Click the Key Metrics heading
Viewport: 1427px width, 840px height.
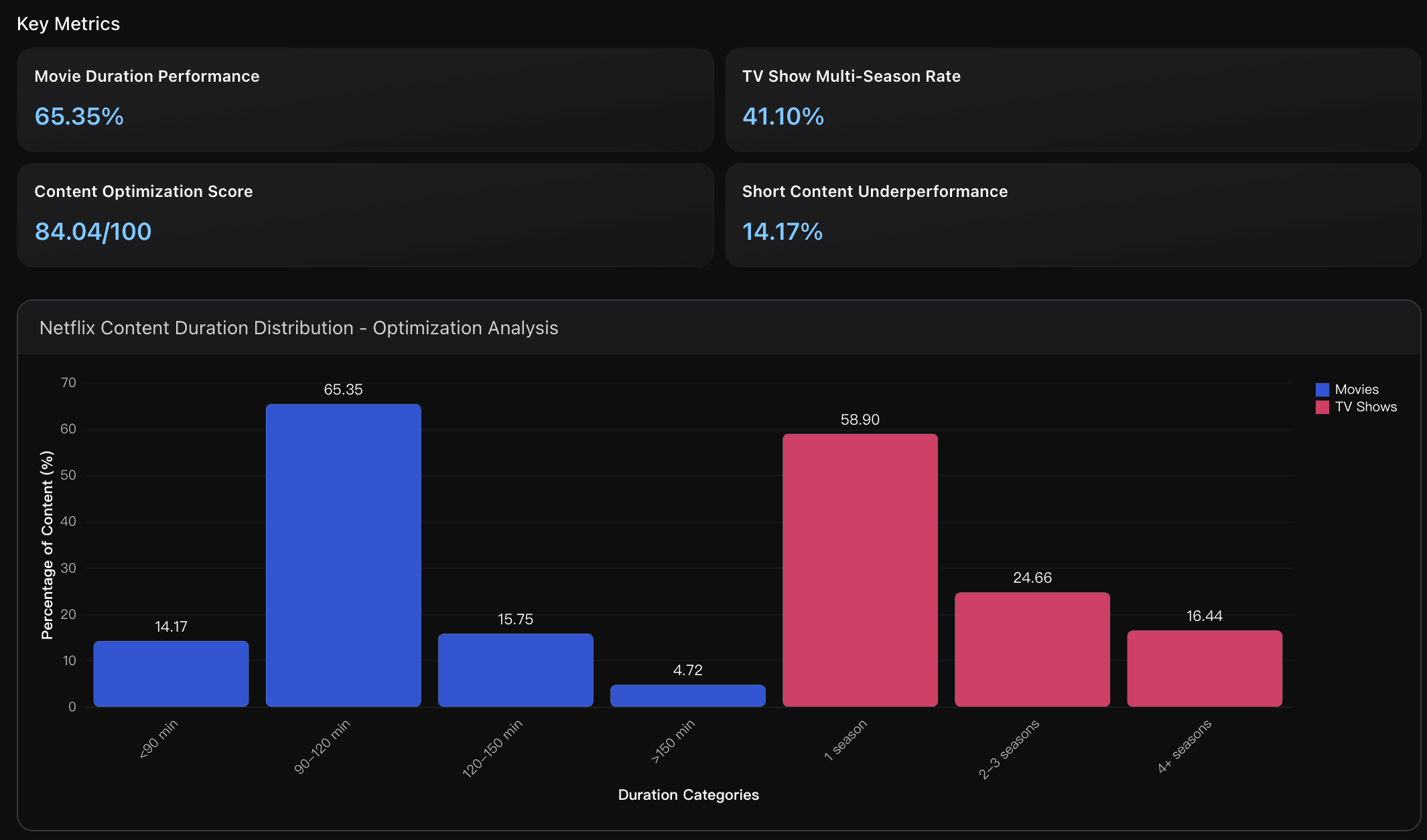68,23
